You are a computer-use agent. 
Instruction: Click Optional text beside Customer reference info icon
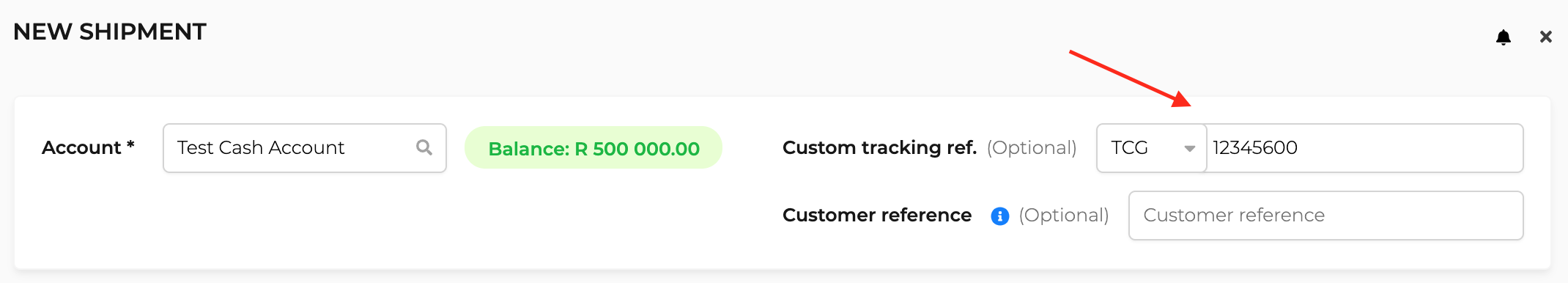click(1064, 216)
